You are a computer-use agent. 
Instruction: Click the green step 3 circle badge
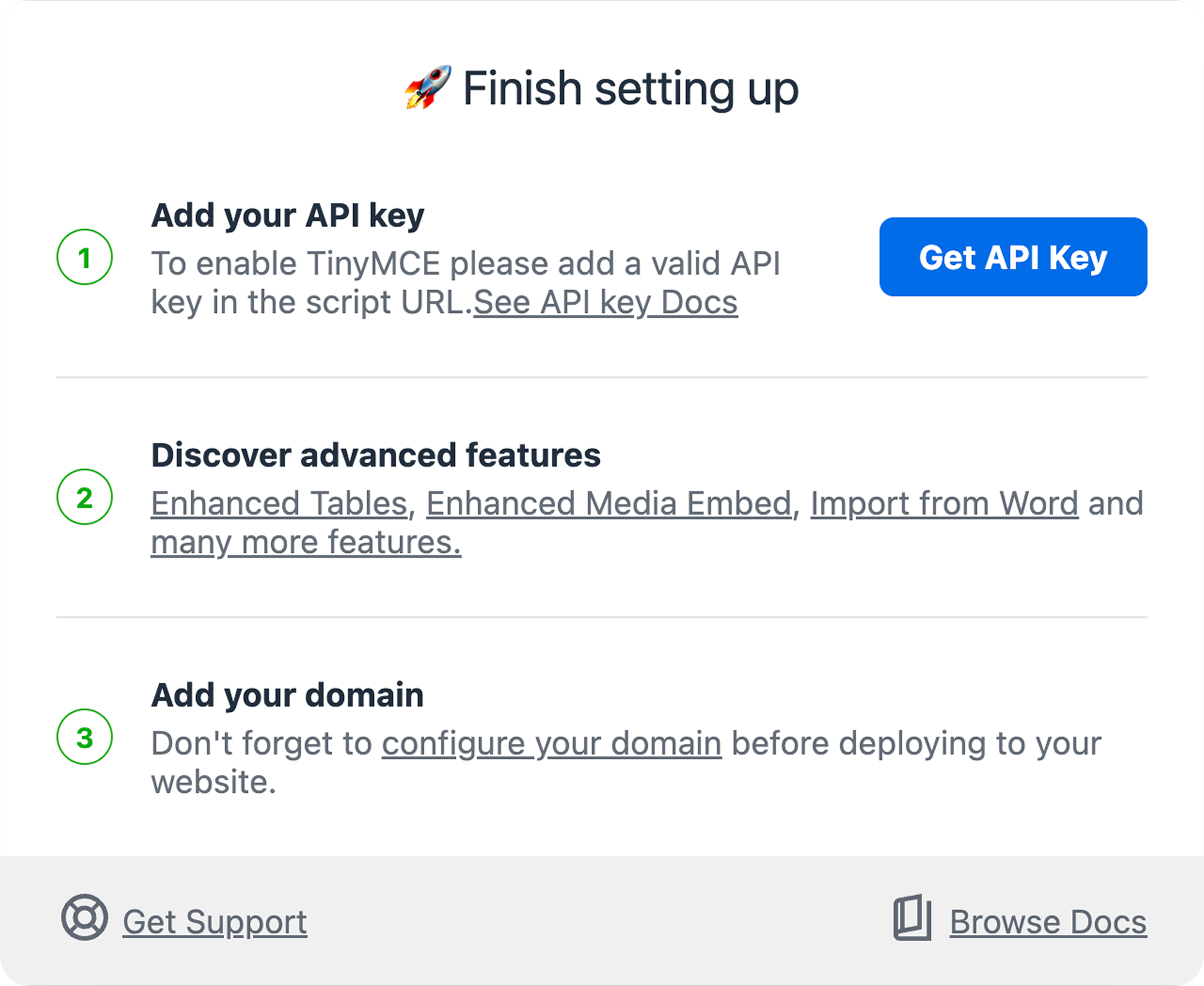(x=85, y=737)
